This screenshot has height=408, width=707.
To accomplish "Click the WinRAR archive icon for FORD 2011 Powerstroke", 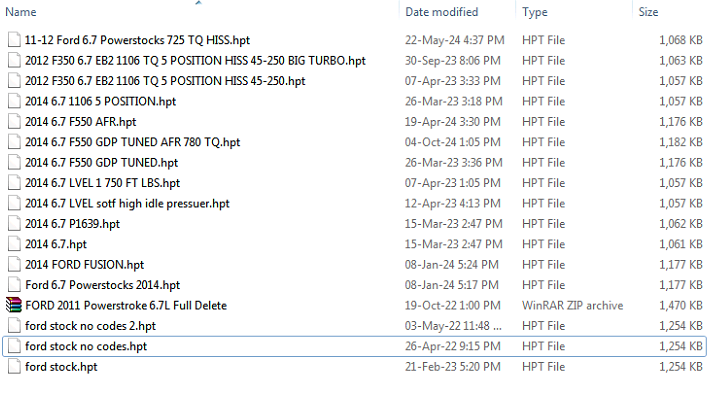I will [x=13, y=305].
